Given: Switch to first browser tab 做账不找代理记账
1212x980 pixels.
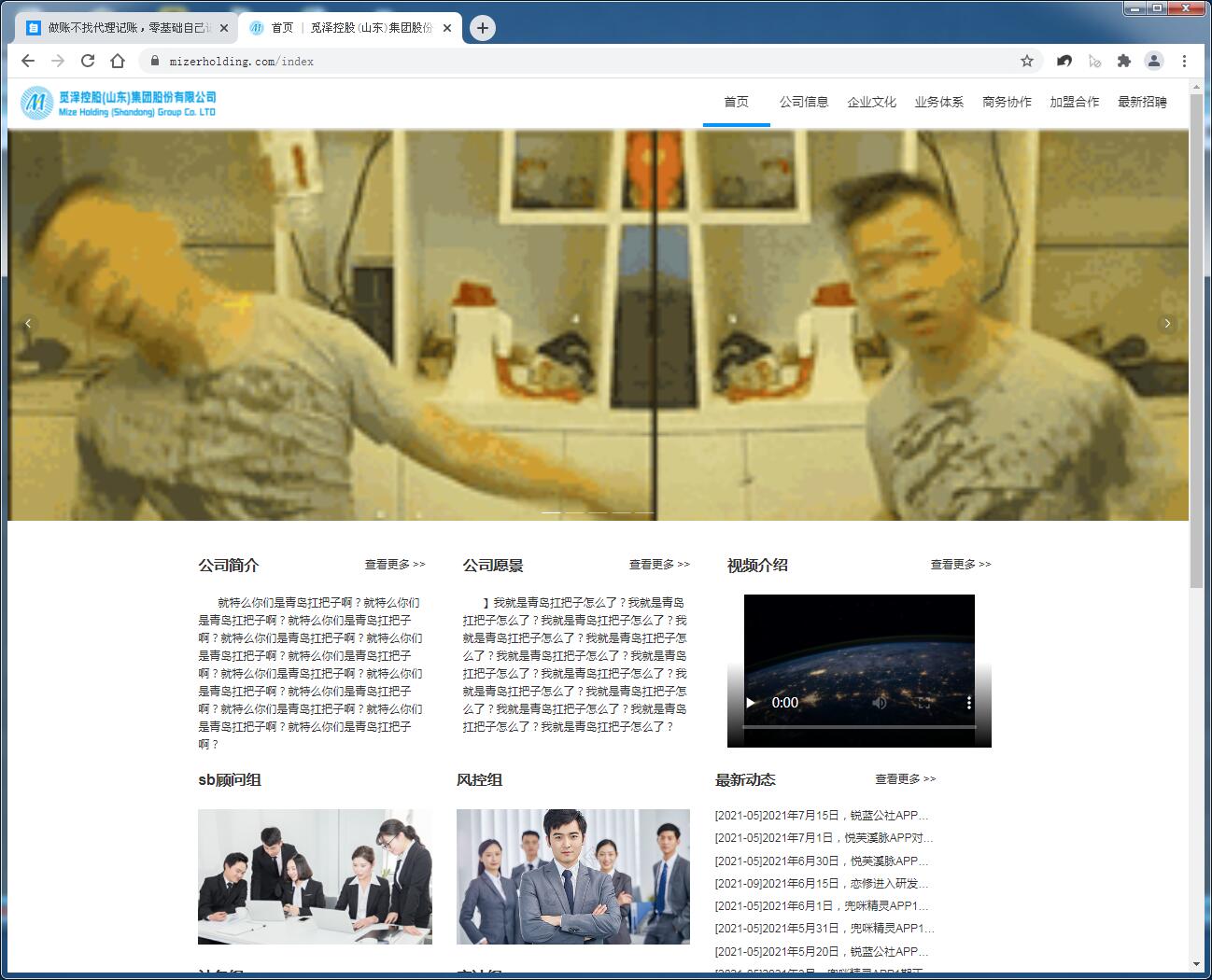Looking at the screenshot, I should [x=126, y=28].
